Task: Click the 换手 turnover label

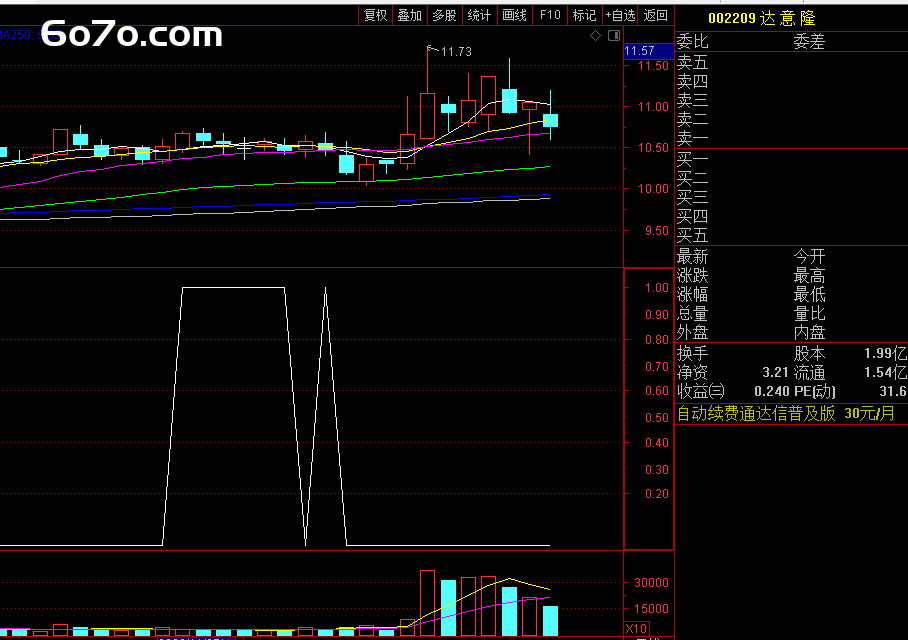Action: point(693,353)
